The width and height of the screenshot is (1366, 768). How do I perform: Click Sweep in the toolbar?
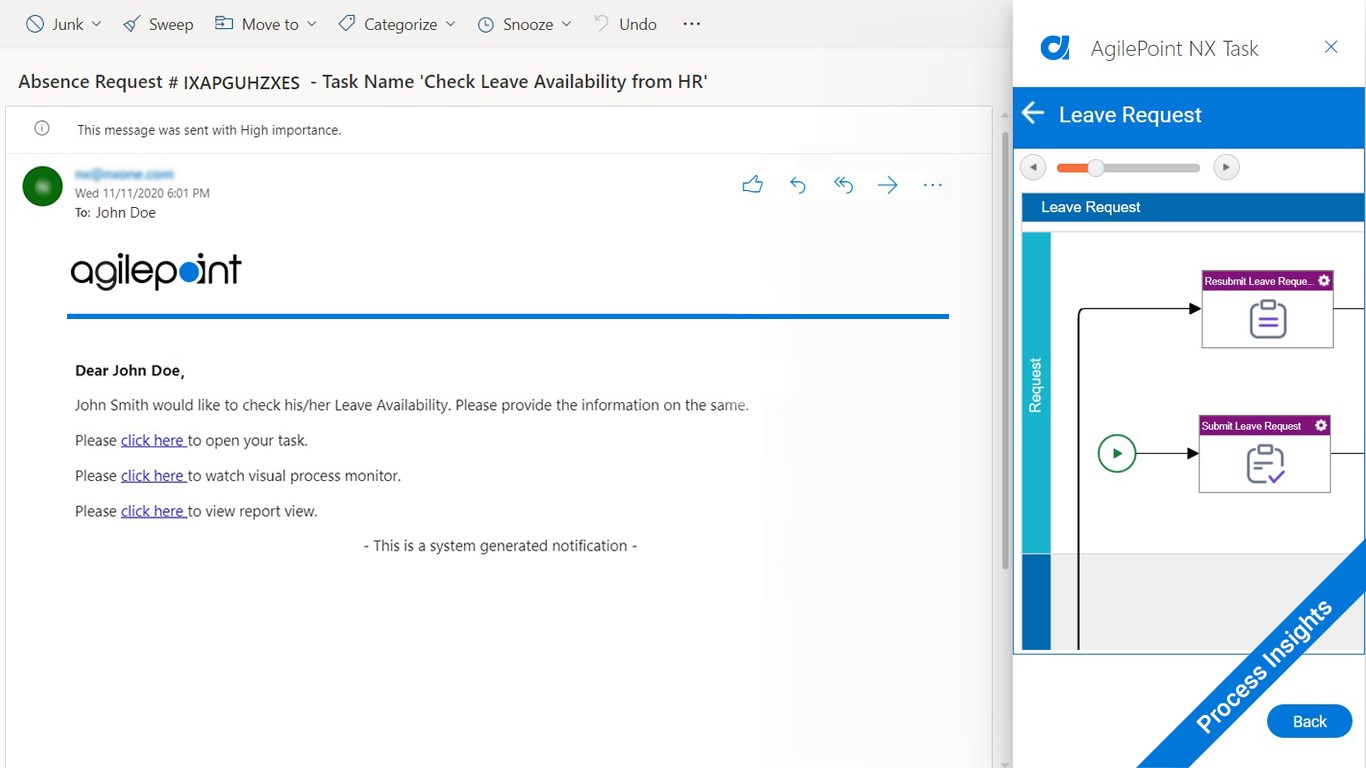tap(158, 24)
